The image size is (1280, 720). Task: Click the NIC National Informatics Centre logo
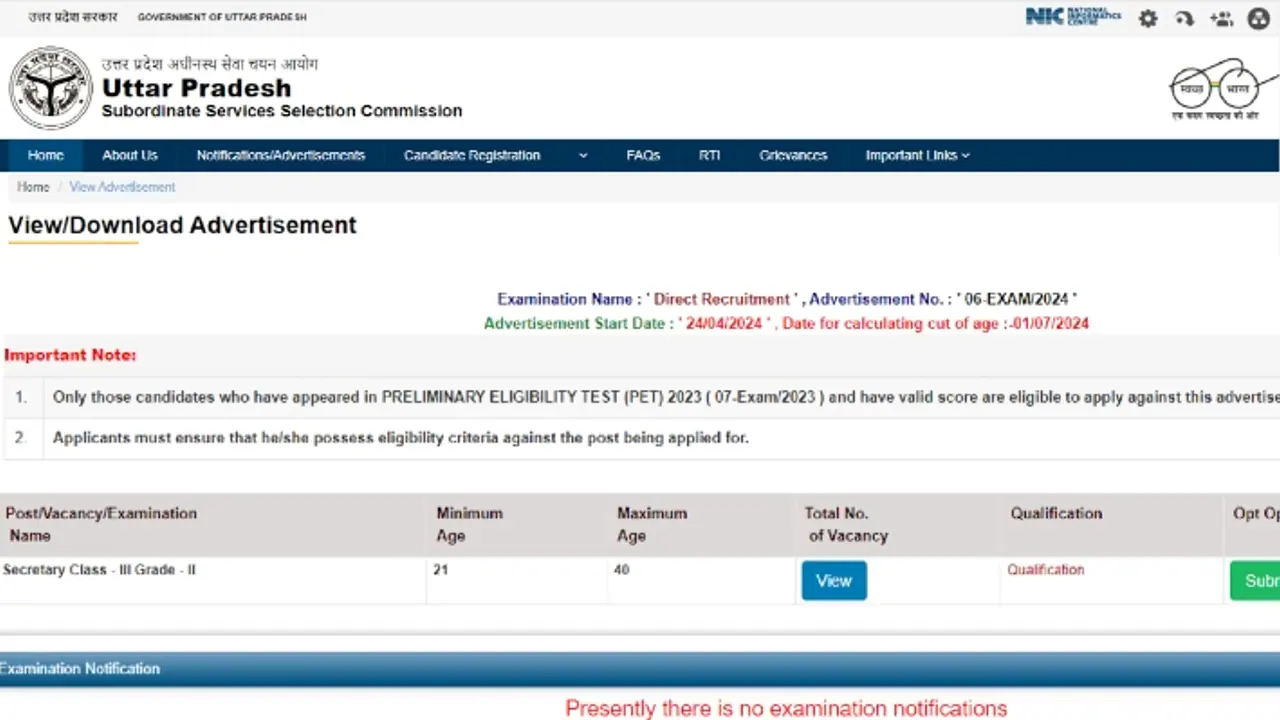point(1073,17)
